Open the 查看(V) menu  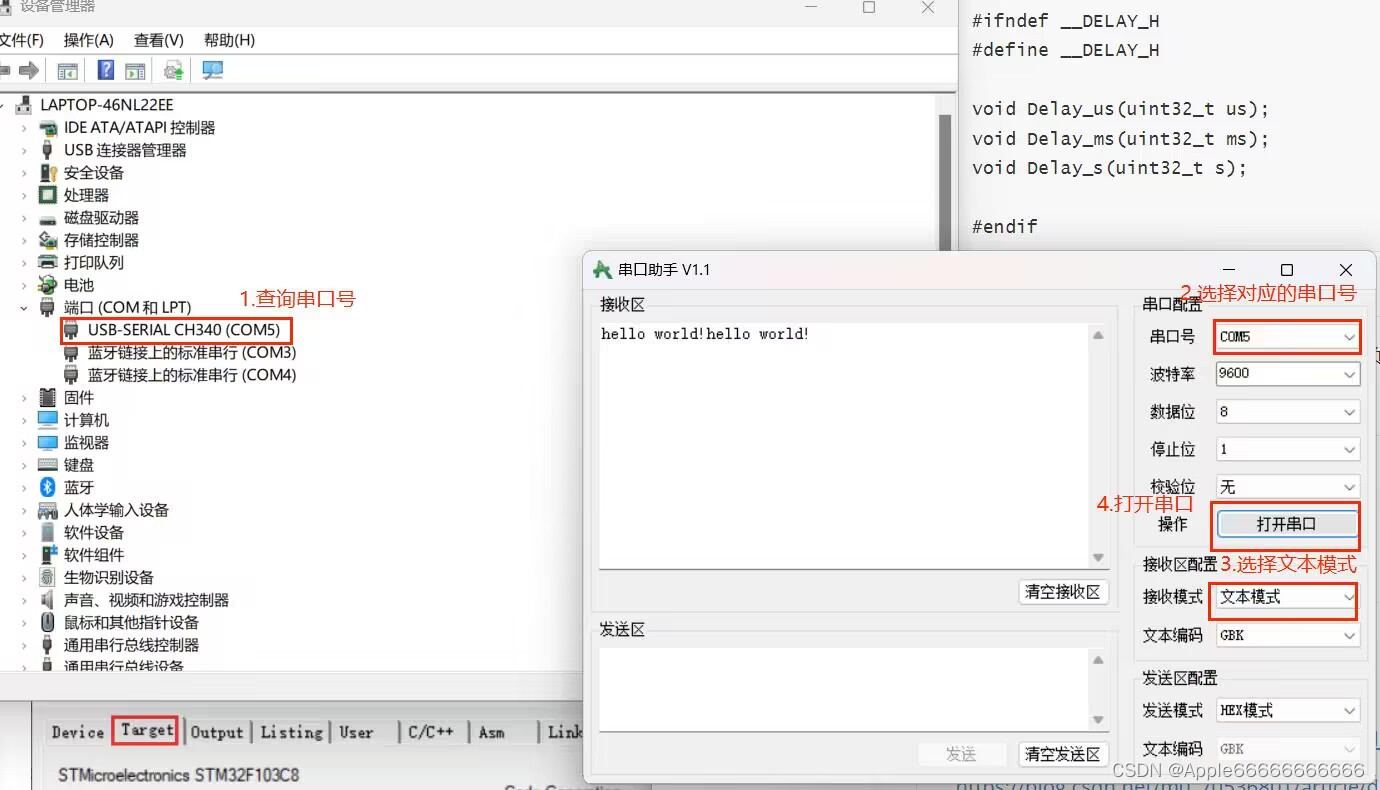[x=159, y=40]
